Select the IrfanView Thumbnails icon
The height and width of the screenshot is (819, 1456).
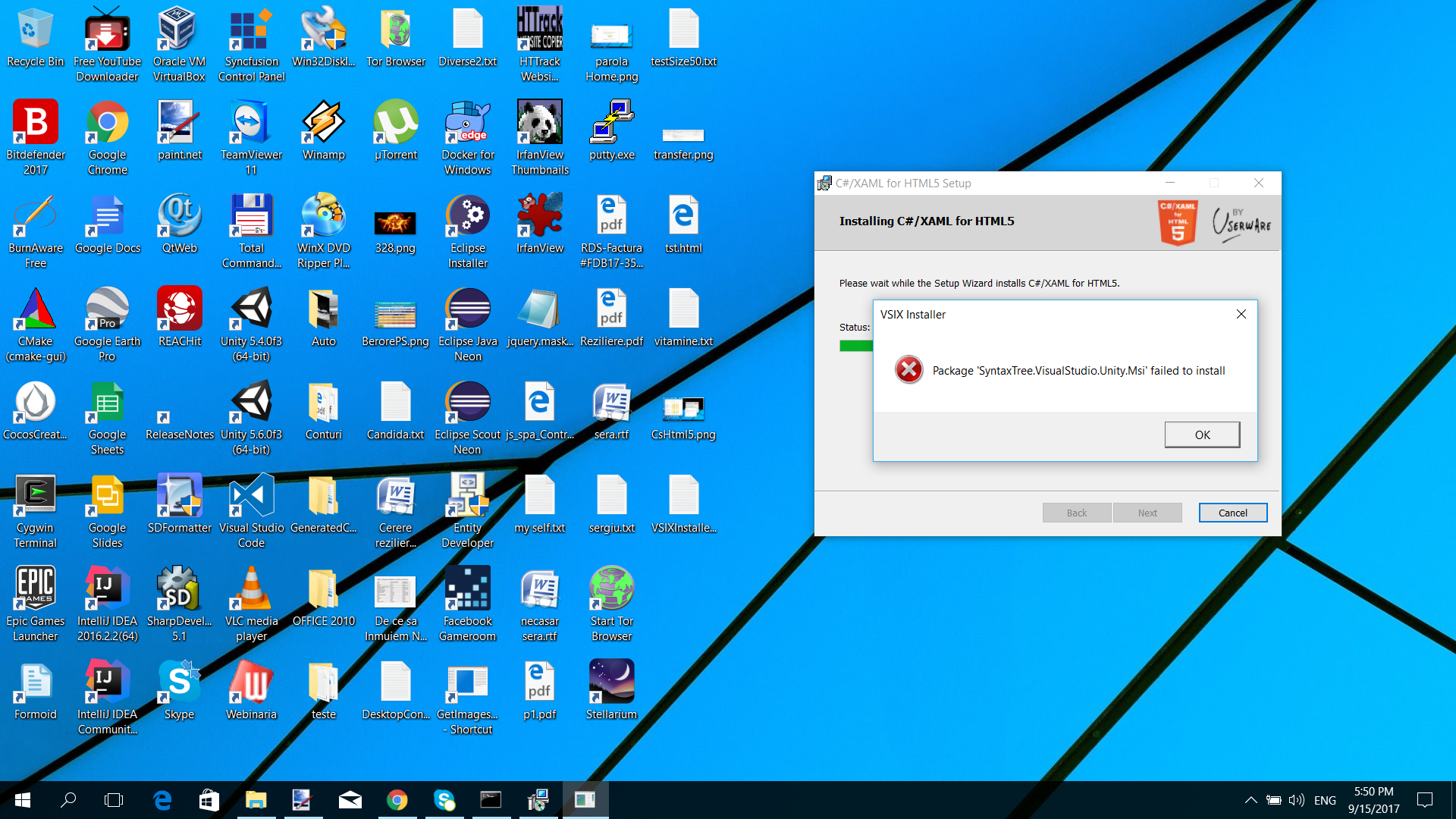click(x=539, y=138)
